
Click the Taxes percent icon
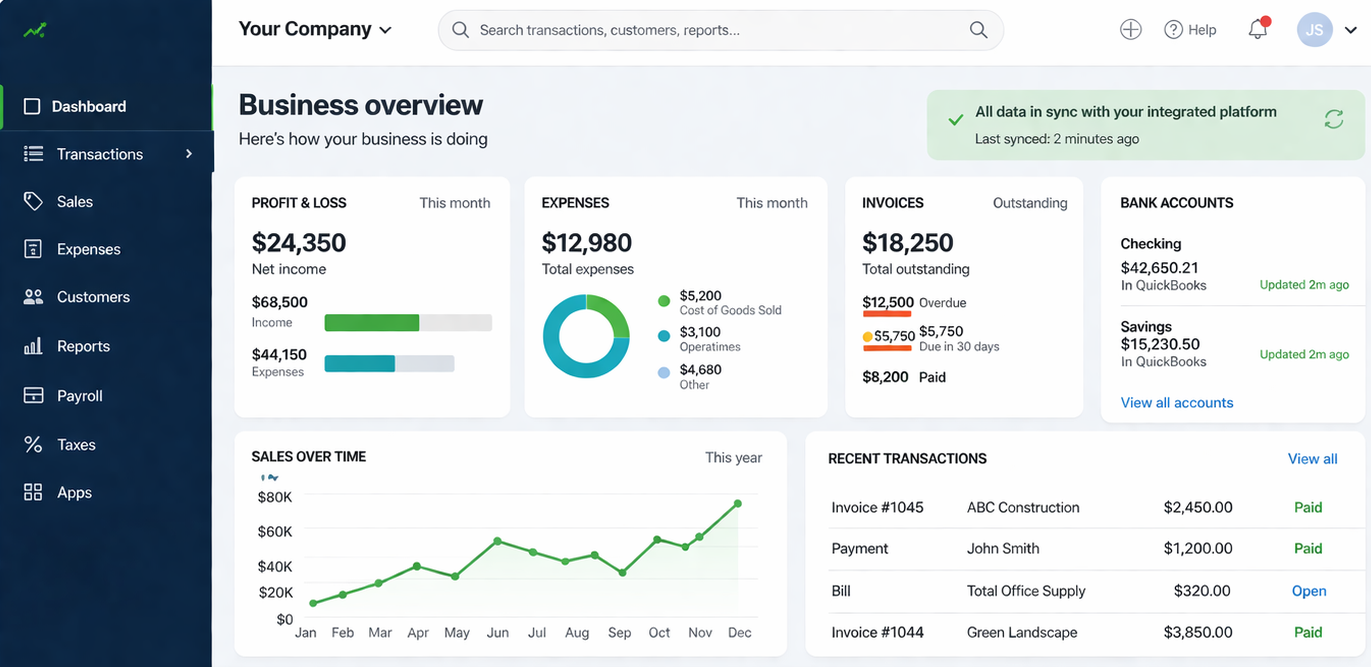(33, 445)
